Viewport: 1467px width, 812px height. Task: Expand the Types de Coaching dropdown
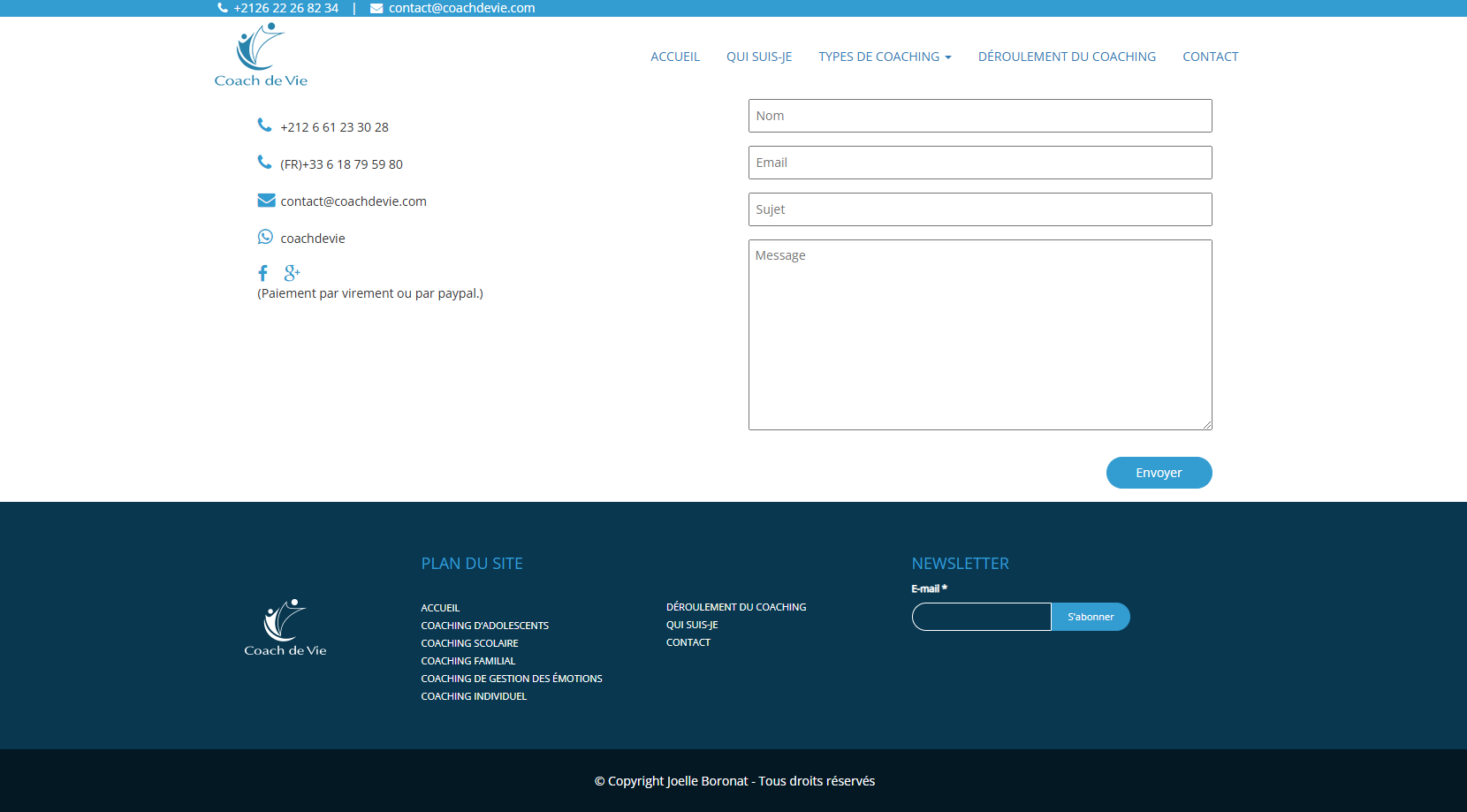click(884, 57)
